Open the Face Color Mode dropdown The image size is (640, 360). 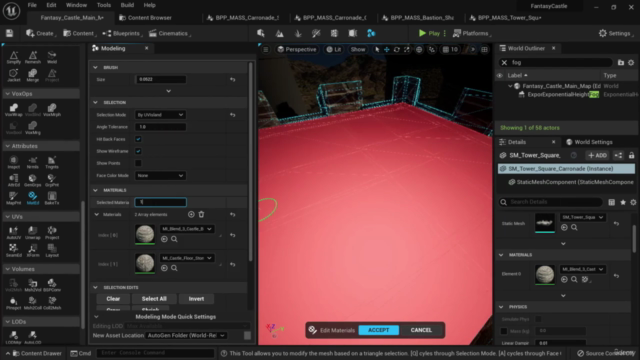coord(160,176)
